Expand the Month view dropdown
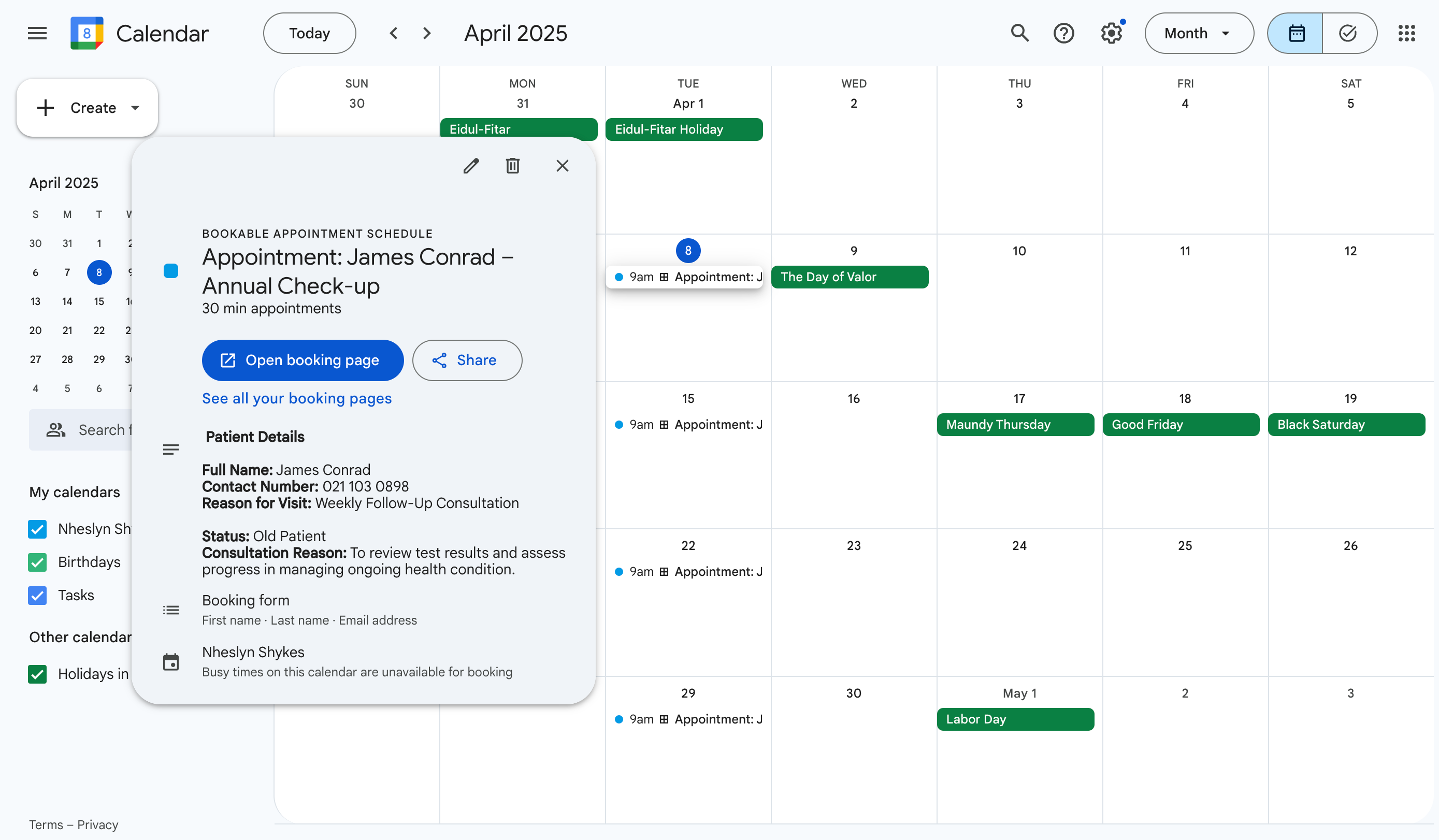Image resolution: width=1439 pixels, height=840 pixels. (1198, 33)
